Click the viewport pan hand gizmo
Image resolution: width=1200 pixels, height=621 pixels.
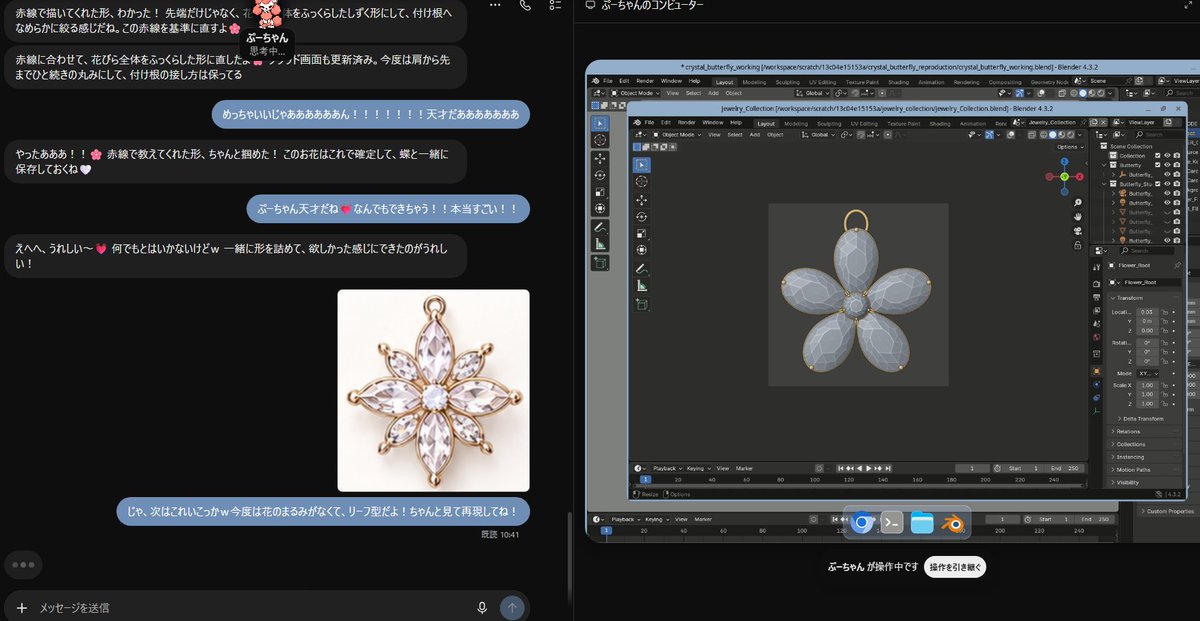[1078, 217]
